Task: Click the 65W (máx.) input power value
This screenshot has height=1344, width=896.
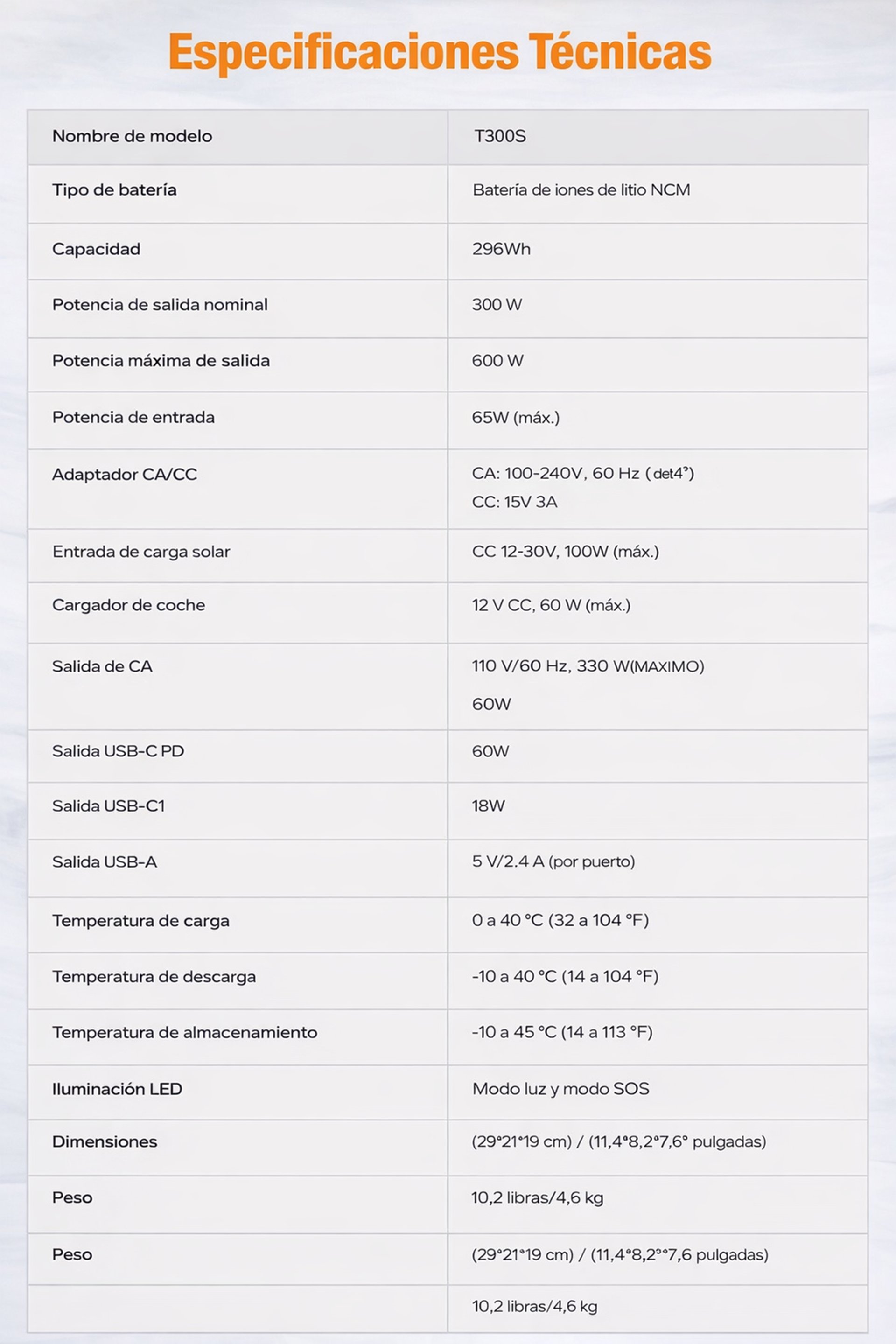Action: click(515, 417)
